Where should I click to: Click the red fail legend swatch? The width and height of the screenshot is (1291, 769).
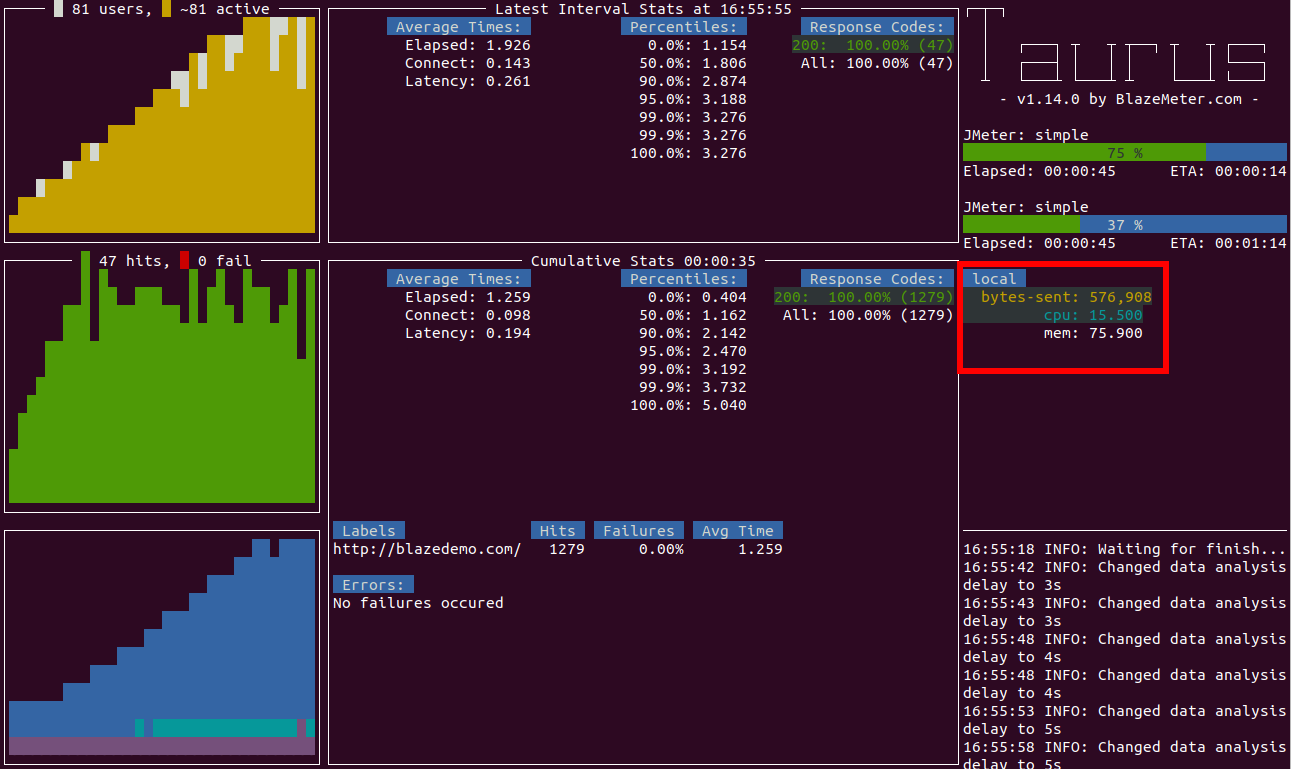coord(184,260)
